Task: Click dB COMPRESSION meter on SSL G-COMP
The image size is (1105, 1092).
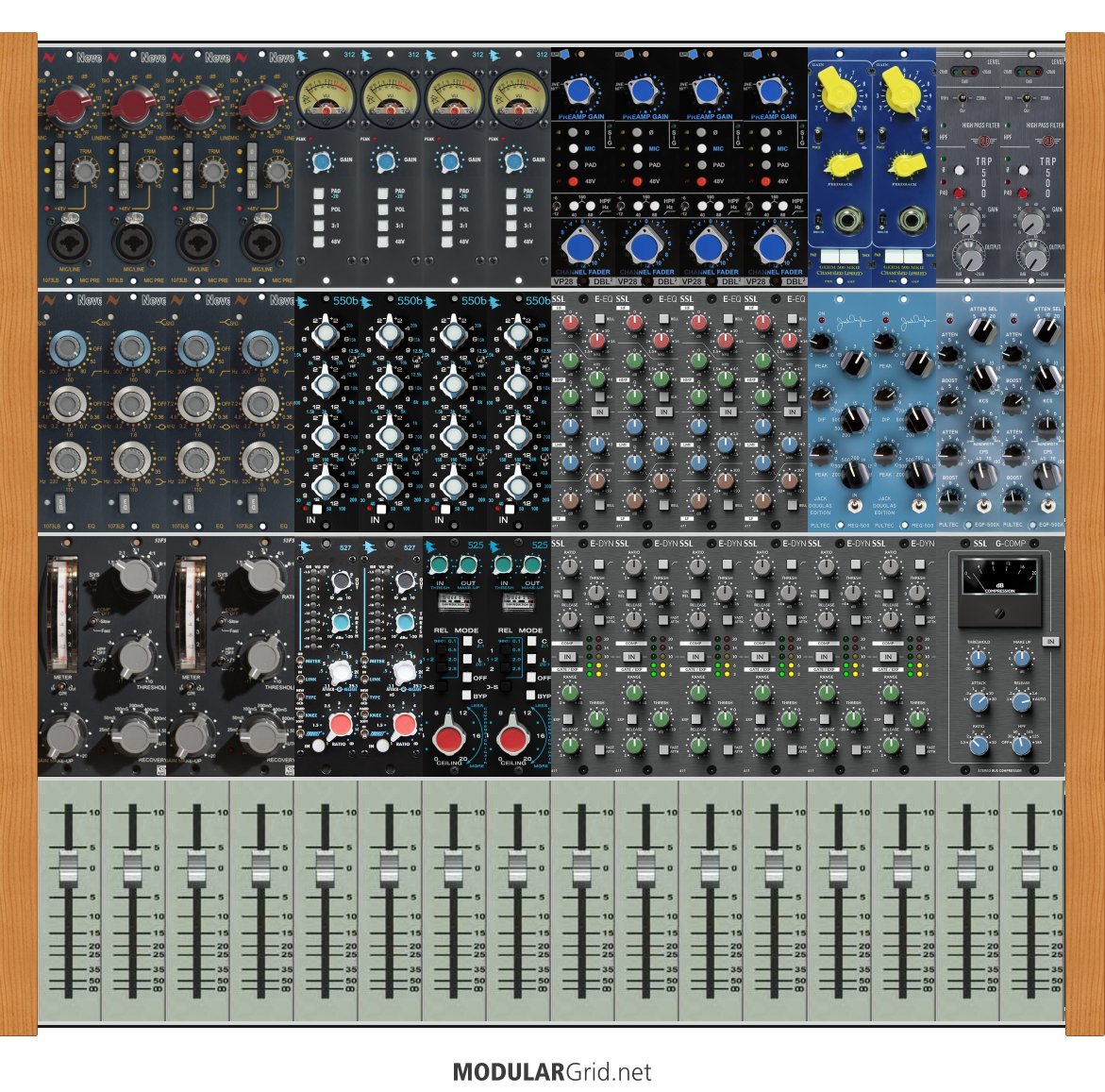Action: [x=1000, y=579]
